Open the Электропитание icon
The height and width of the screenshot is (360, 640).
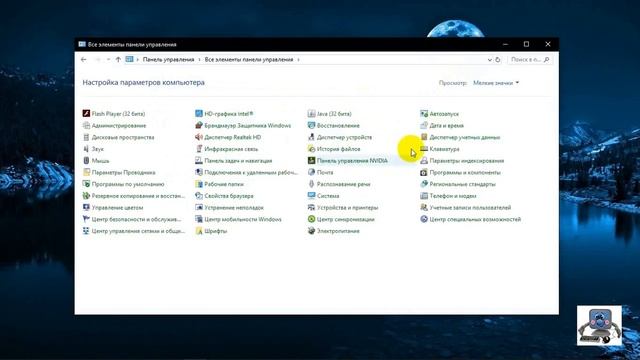pos(311,231)
